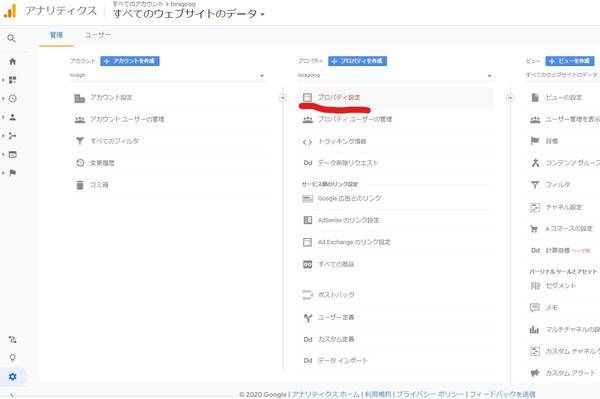
Task: Click the shopping cart icon for eコマースの設定
Action: [x=534, y=229]
